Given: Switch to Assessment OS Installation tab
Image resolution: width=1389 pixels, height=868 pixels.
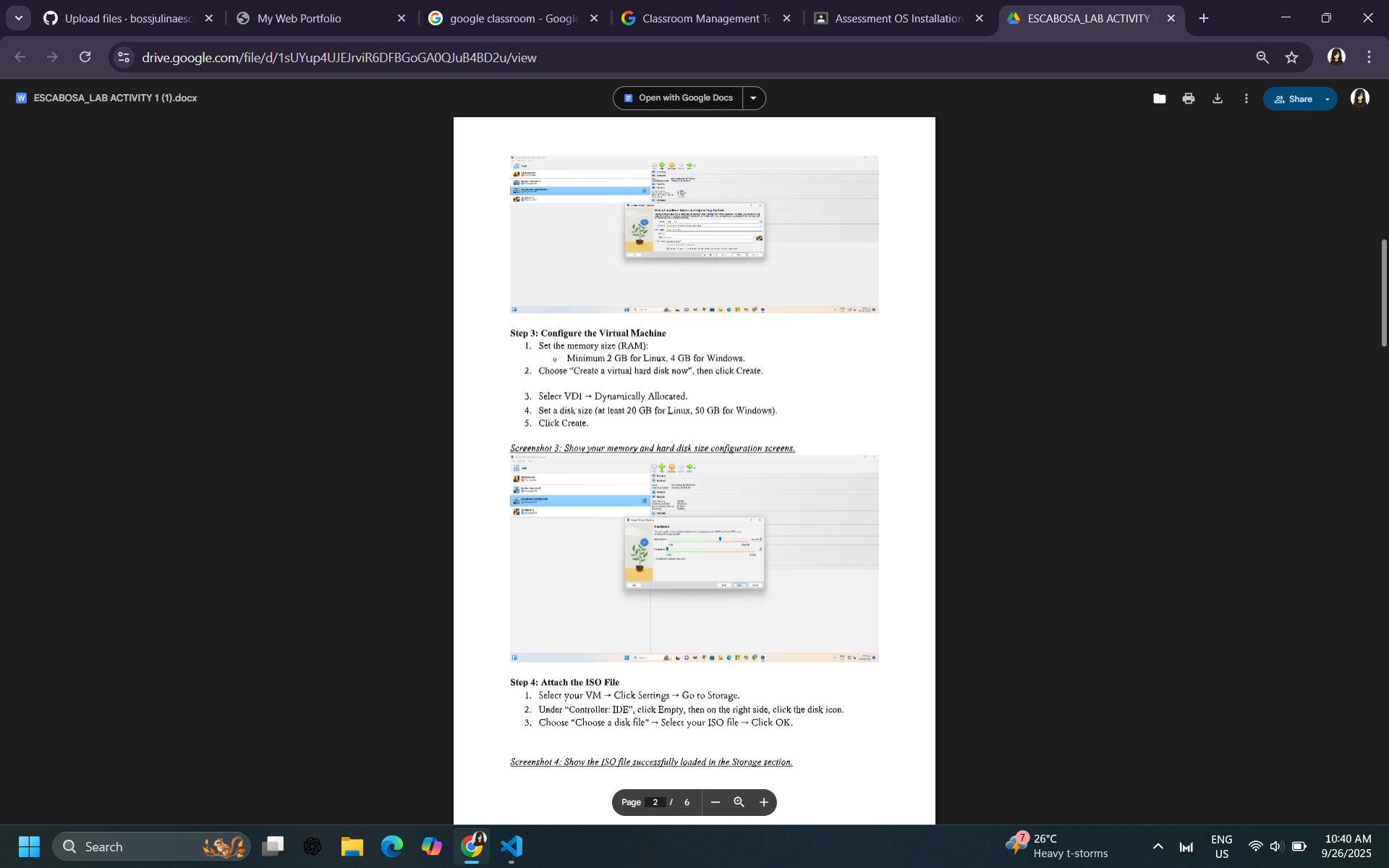Looking at the screenshot, I should click(898, 18).
